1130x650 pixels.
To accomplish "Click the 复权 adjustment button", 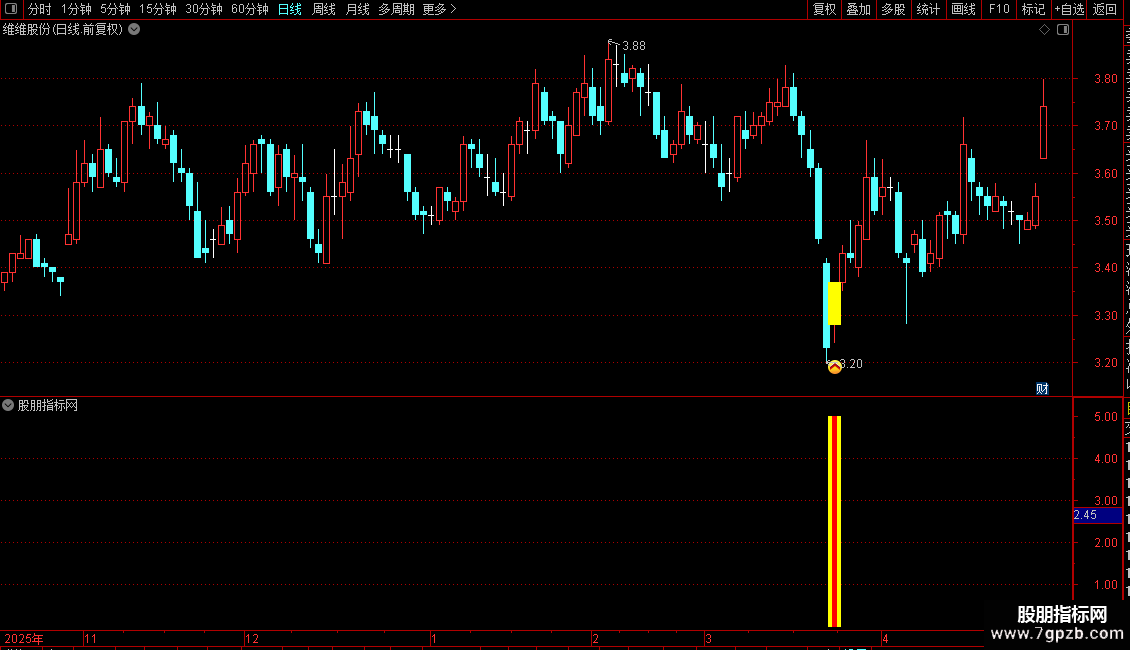I will (824, 9).
